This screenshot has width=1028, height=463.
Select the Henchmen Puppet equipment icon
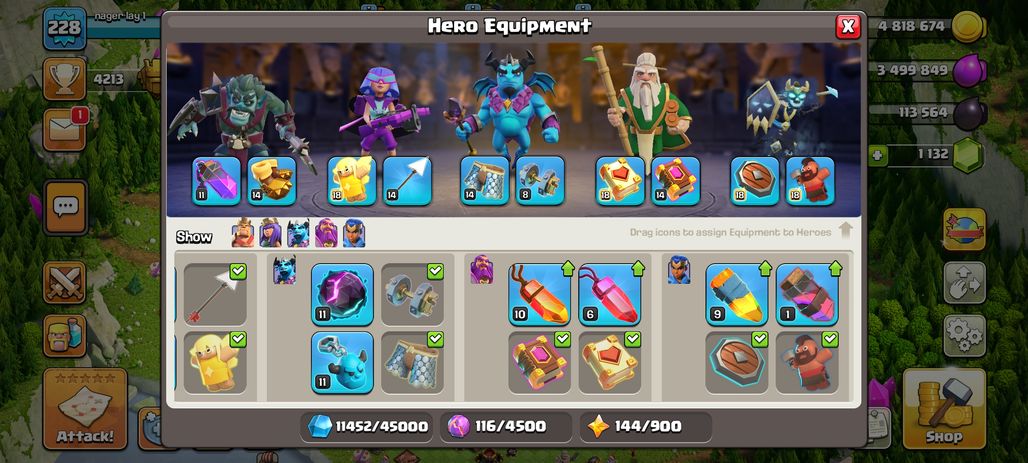[x=342, y=363]
